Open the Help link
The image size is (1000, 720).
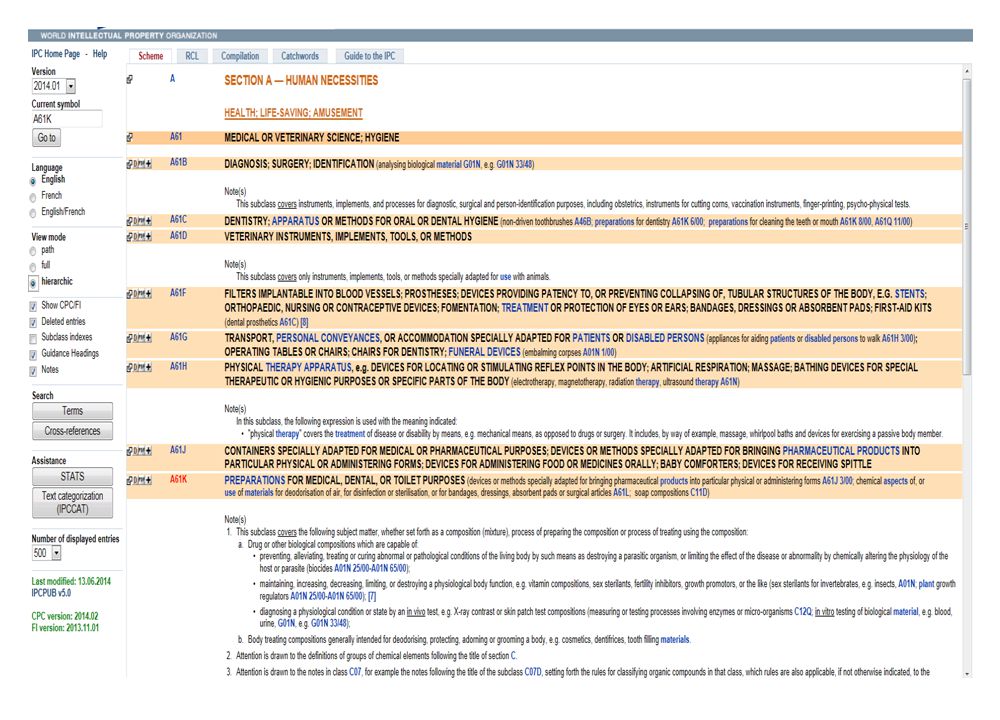[99, 54]
